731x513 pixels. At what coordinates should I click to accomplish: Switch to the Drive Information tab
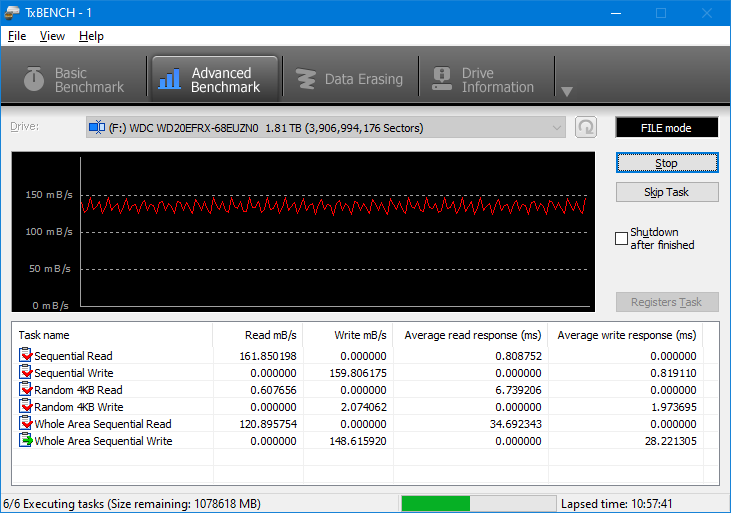tap(486, 79)
